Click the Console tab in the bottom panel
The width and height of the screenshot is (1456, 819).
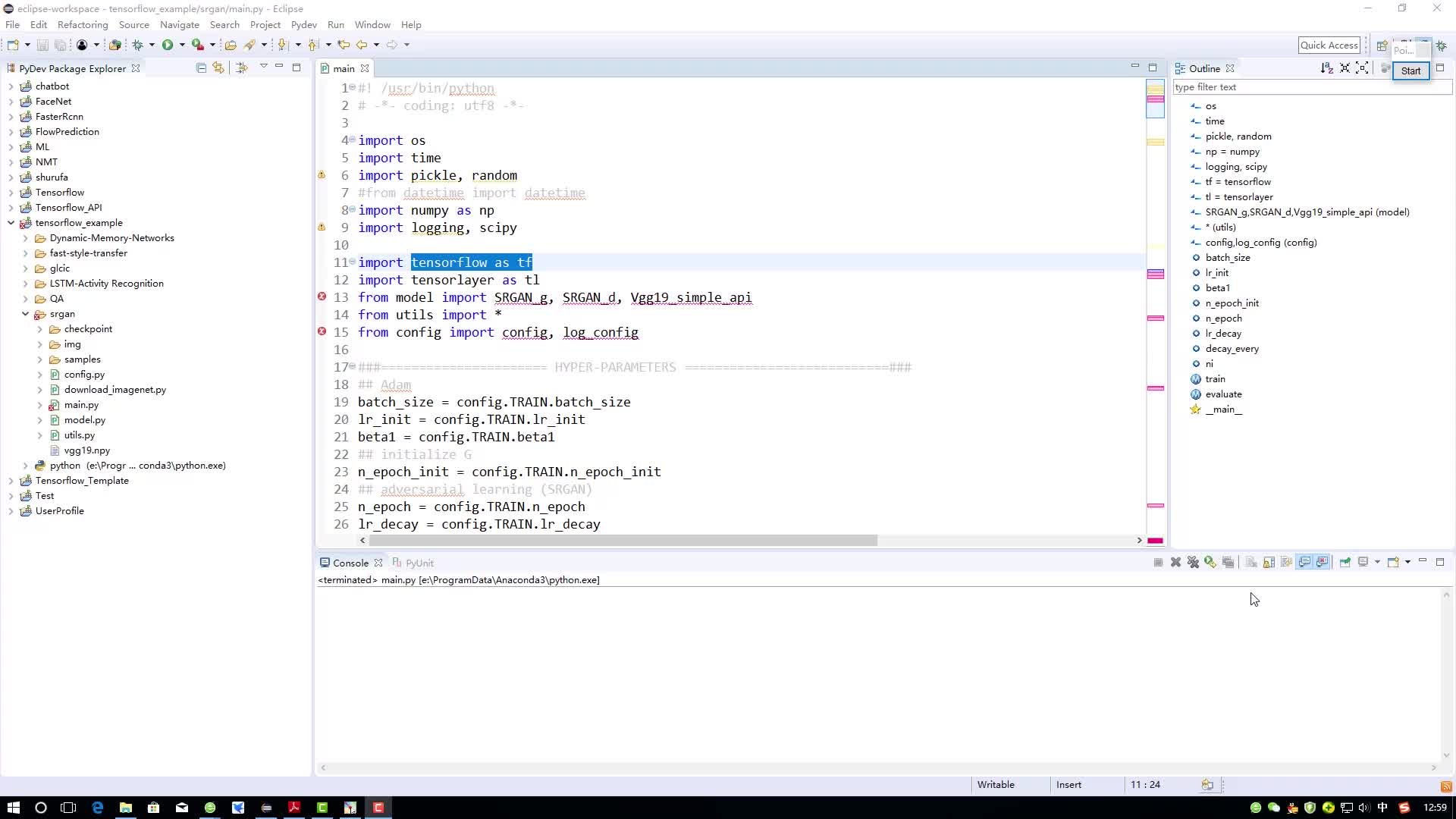[x=350, y=562]
